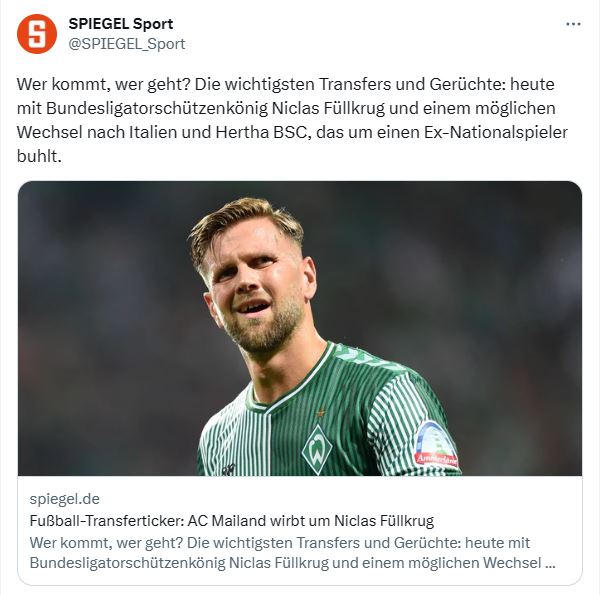Click the word 'buhlt.' ending the tweet
606x595 pixels.
point(40,156)
